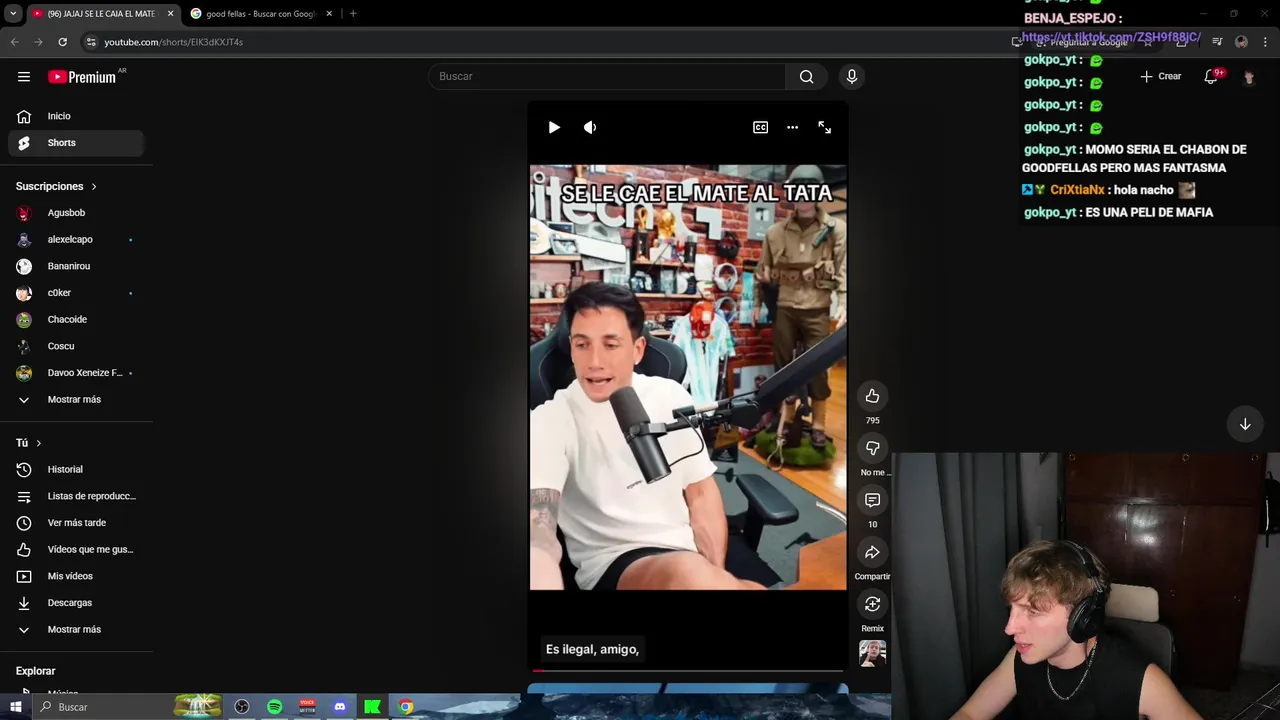Screen dimensions: 1280x720
Task: Enter fullscreen for the Short
Action: pos(825,128)
